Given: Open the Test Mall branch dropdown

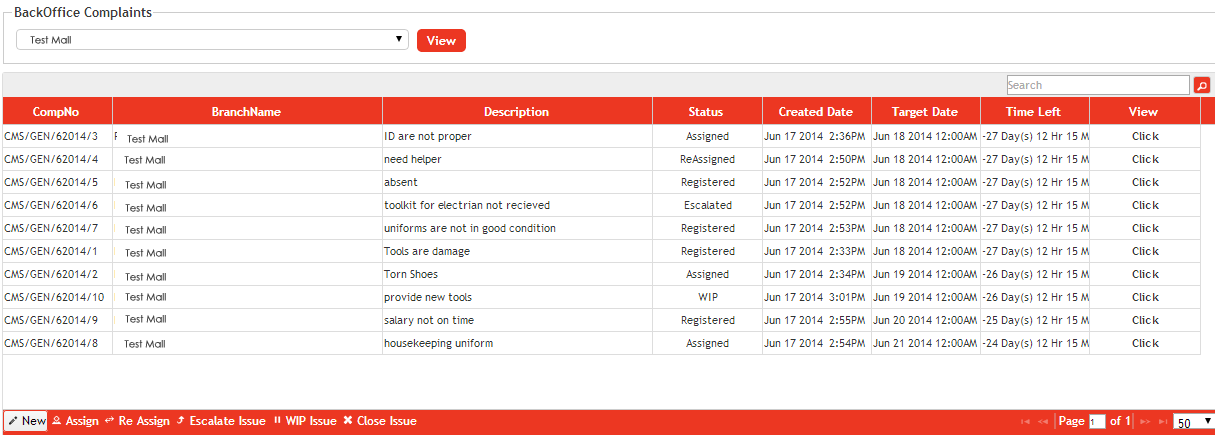Looking at the screenshot, I should coord(212,40).
